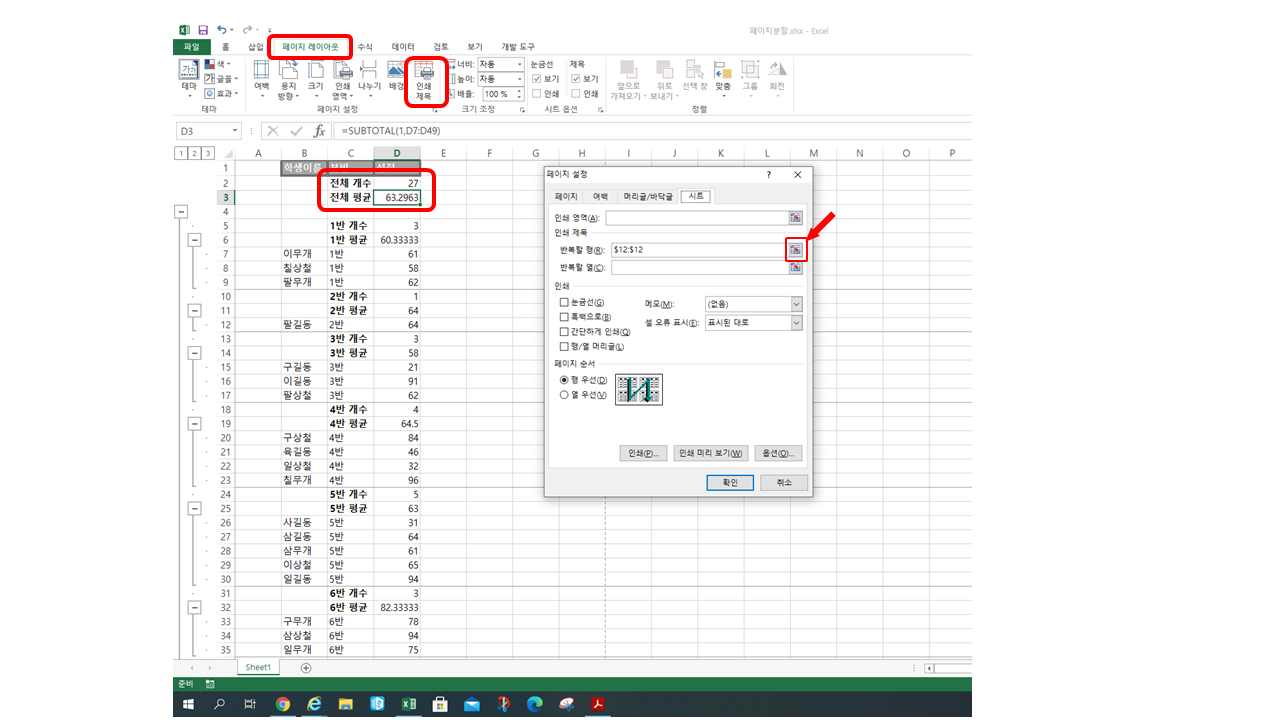Switch to the 여백 dialog tab
Screen dimensions: 1280x720
tap(600, 197)
